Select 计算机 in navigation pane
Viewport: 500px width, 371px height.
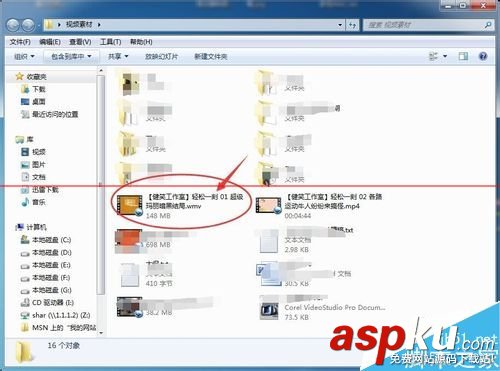(x=31, y=227)
